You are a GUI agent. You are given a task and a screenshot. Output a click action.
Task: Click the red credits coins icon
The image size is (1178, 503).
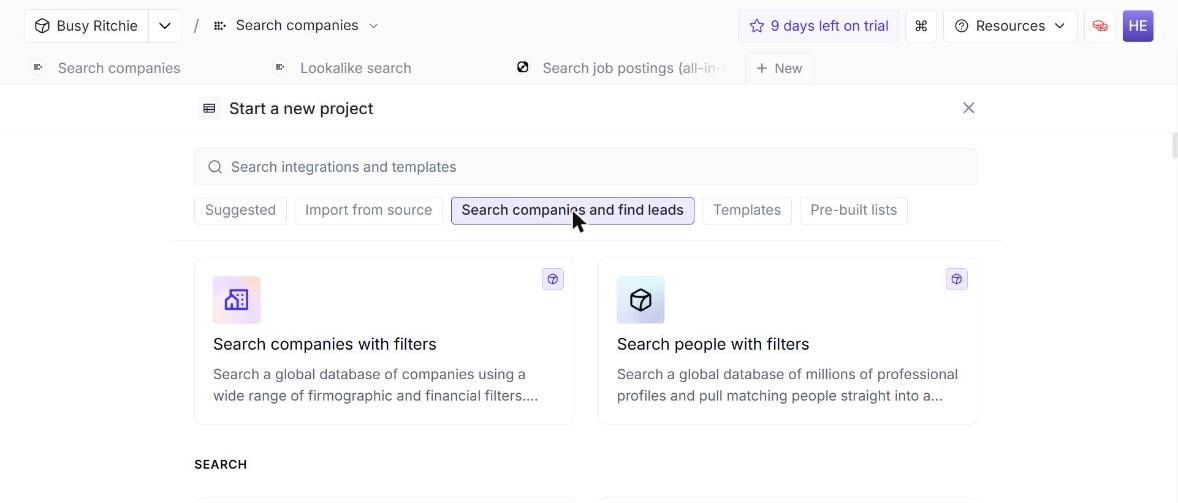tap(1100, 26)
